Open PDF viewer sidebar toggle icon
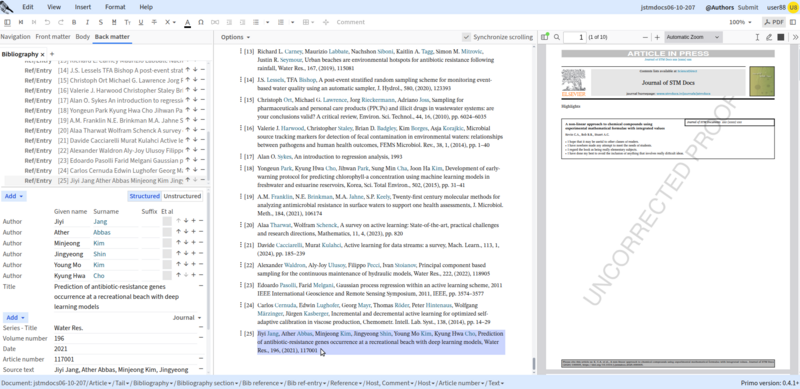 (545, 37)
